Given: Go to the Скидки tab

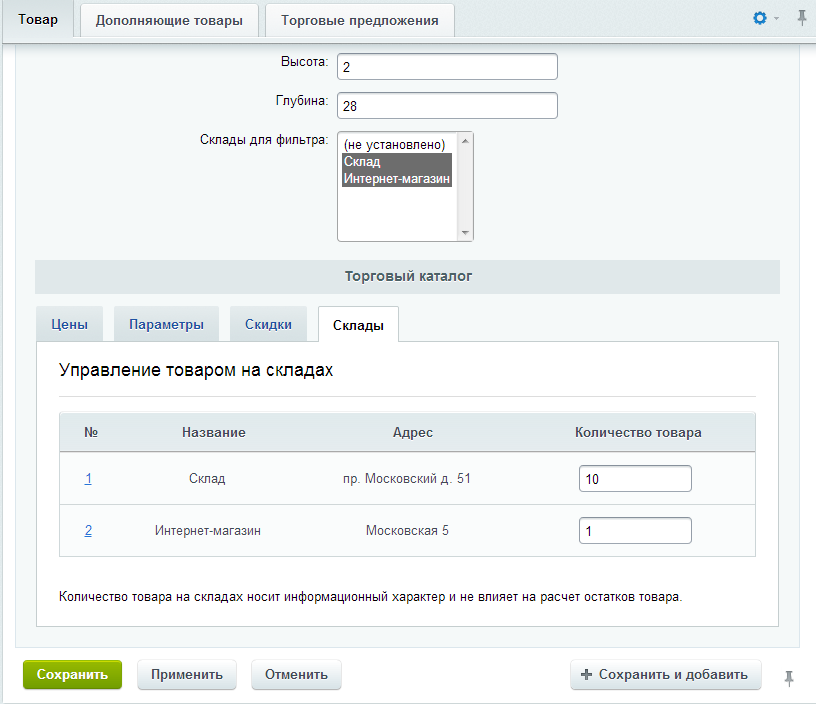Looking at the screenshot, I should 268,324.
